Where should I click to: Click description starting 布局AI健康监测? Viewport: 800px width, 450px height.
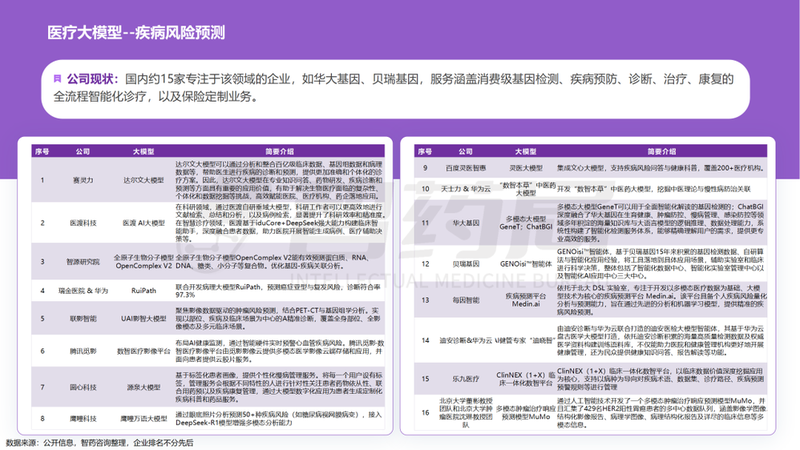click(x=279, y=351)
